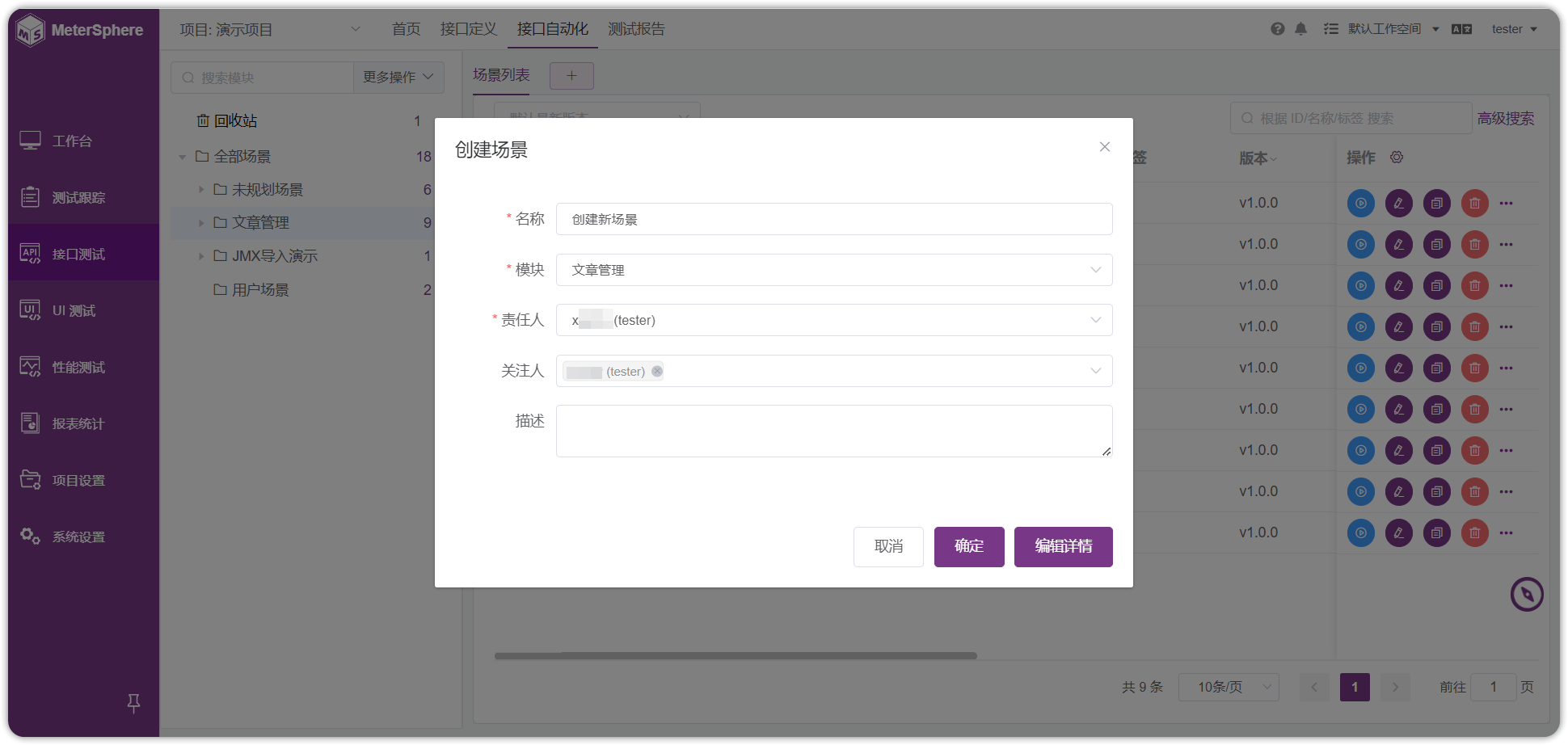Copy the scenario in third table row
1568x745 pixels.
pos(1437,286)
